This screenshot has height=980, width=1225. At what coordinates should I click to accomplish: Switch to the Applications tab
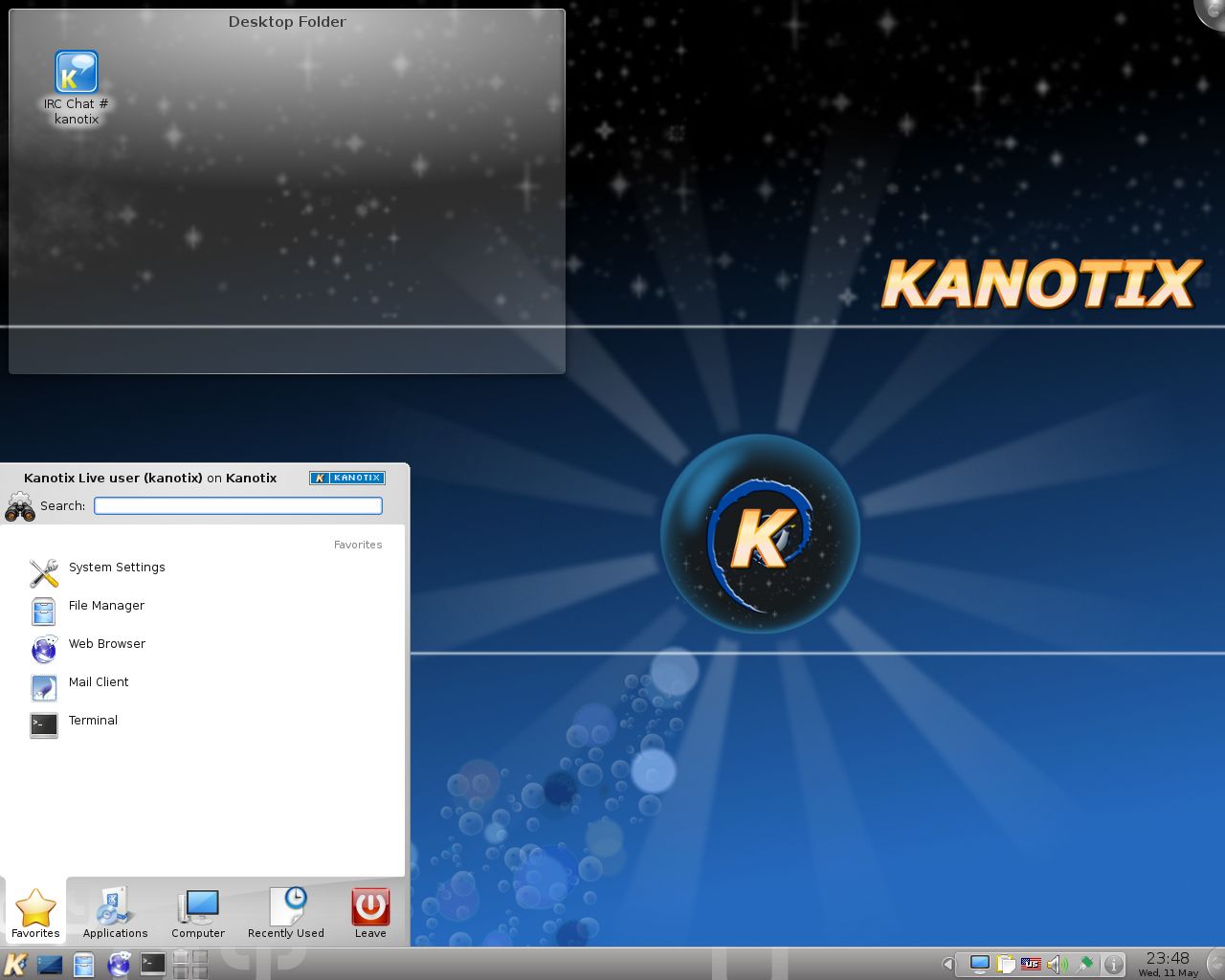pyautogui.click(x=115, y=913)
